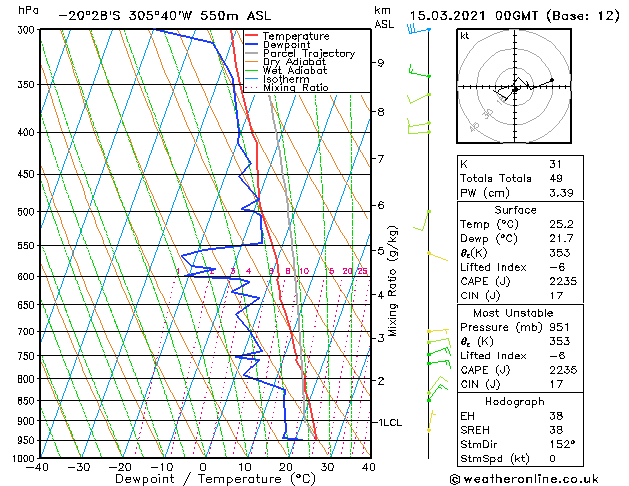Click the 'Most Unstable' section heading
Screen dimensions: 629x486
(x=513, y=313)
